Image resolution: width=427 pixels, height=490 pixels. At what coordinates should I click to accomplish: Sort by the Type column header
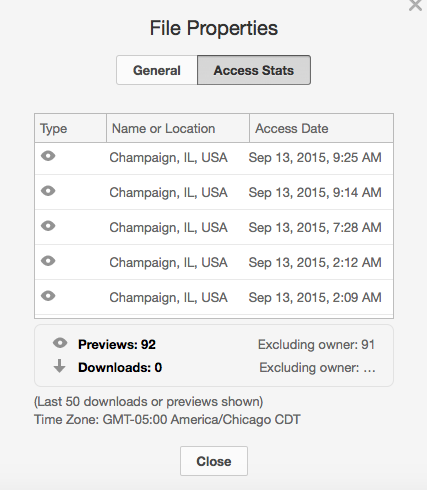(71, 128)
